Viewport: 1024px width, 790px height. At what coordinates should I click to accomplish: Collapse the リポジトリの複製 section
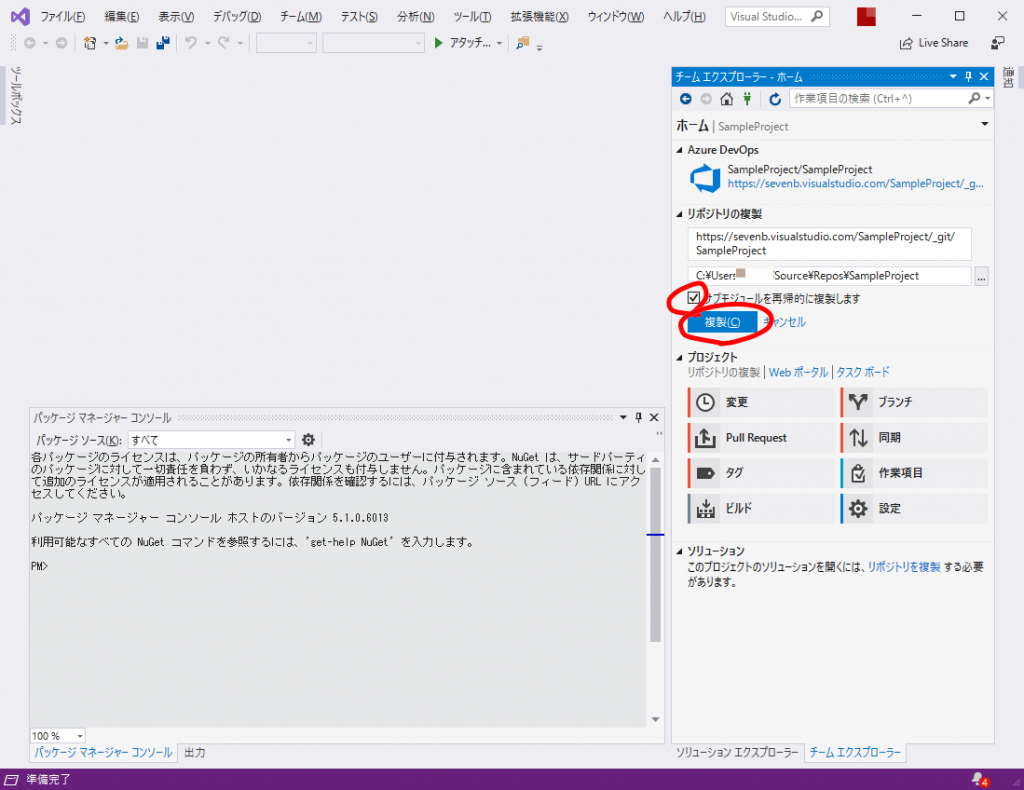[680, 214]
